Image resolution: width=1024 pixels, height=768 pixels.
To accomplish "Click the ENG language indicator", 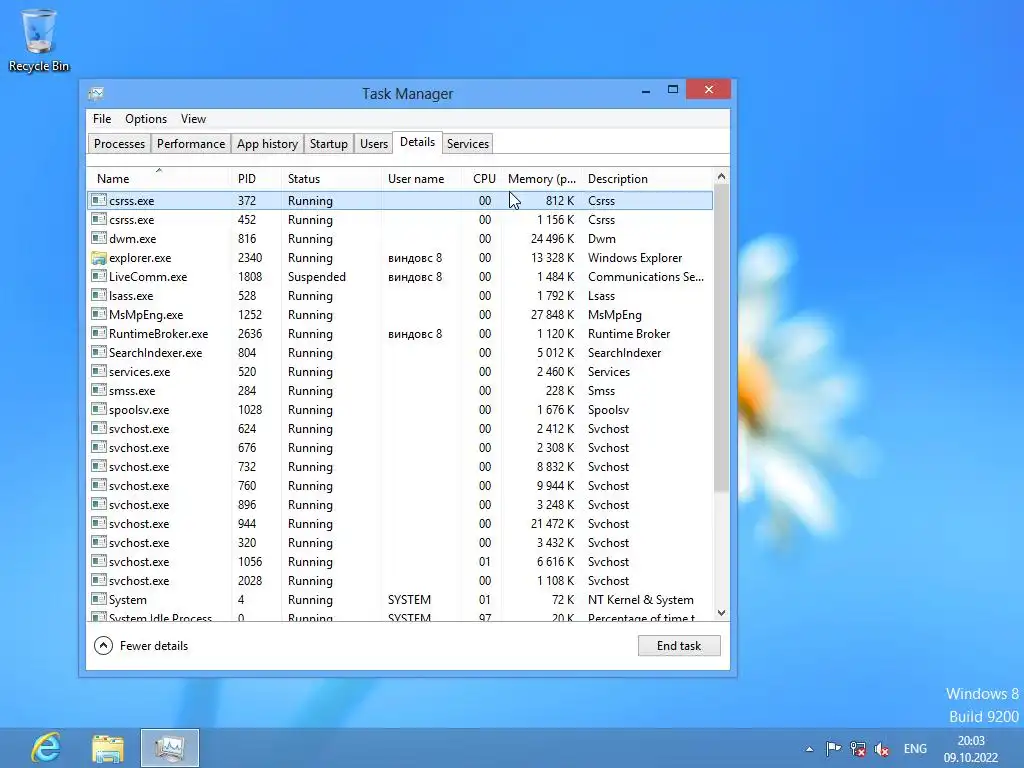I will click(915, 749).
